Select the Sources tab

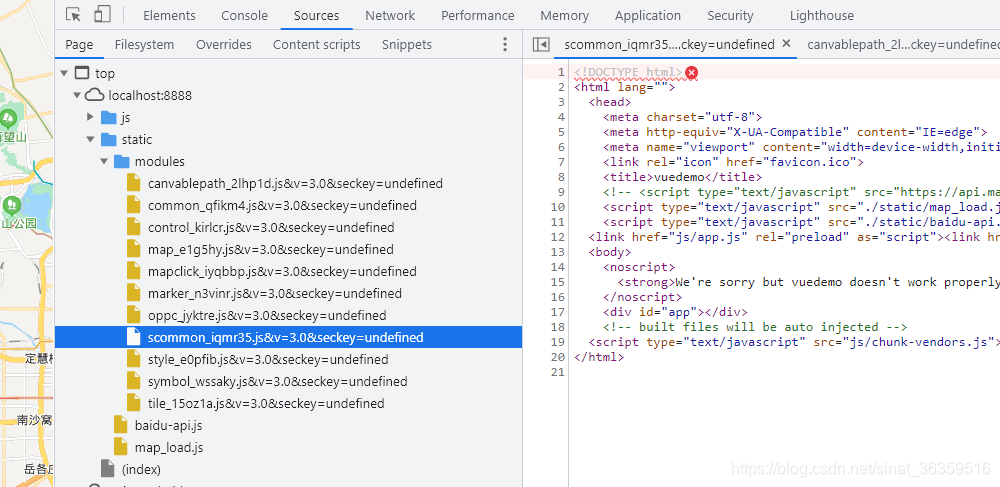(x=316, y=15)
